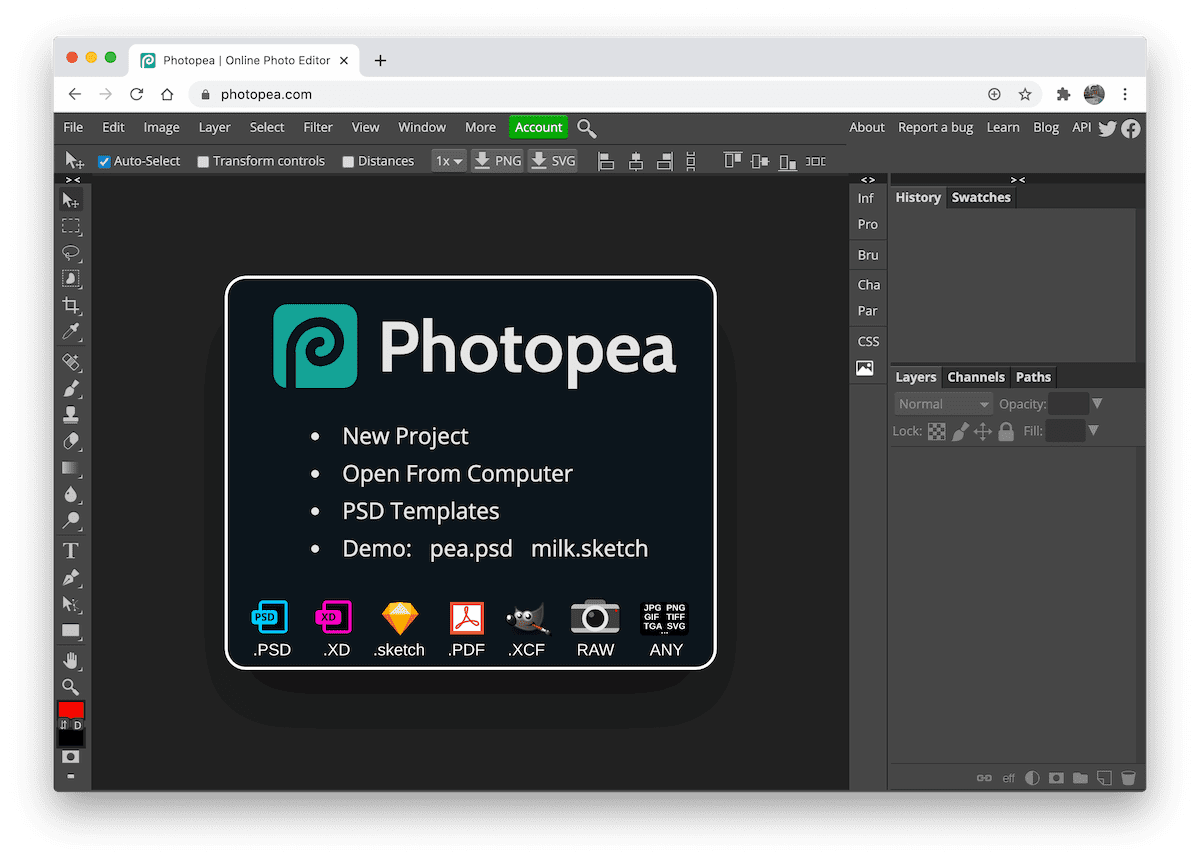Activate the Type tool
Image resolution: width=1200 pixels, height=863 pixels.
pyautogui.click(x=71, y=550)
